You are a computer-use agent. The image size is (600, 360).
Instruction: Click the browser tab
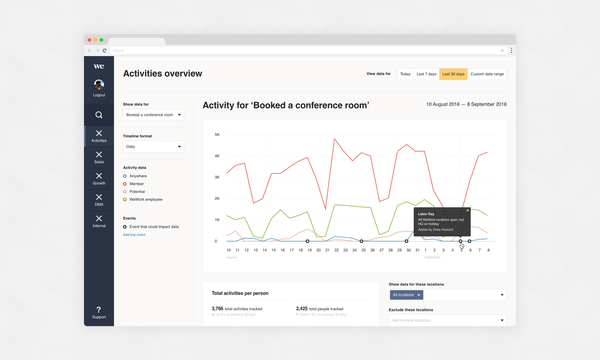137,41
